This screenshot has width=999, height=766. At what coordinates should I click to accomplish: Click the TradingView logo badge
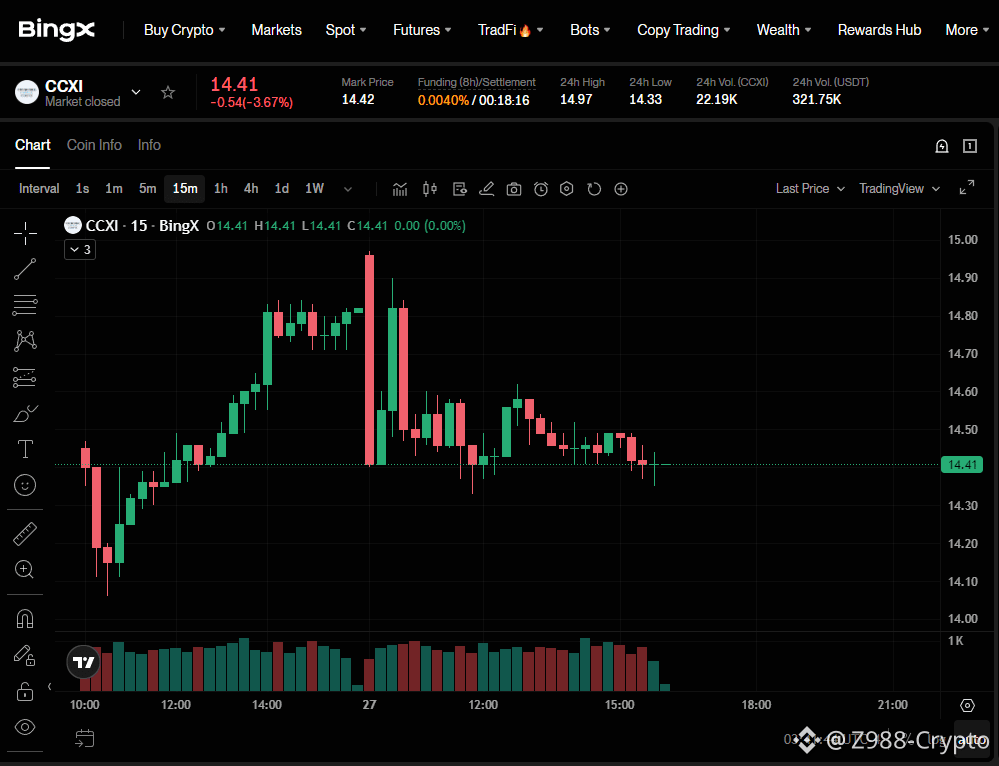pyautogui.click(x=83, y=662)
